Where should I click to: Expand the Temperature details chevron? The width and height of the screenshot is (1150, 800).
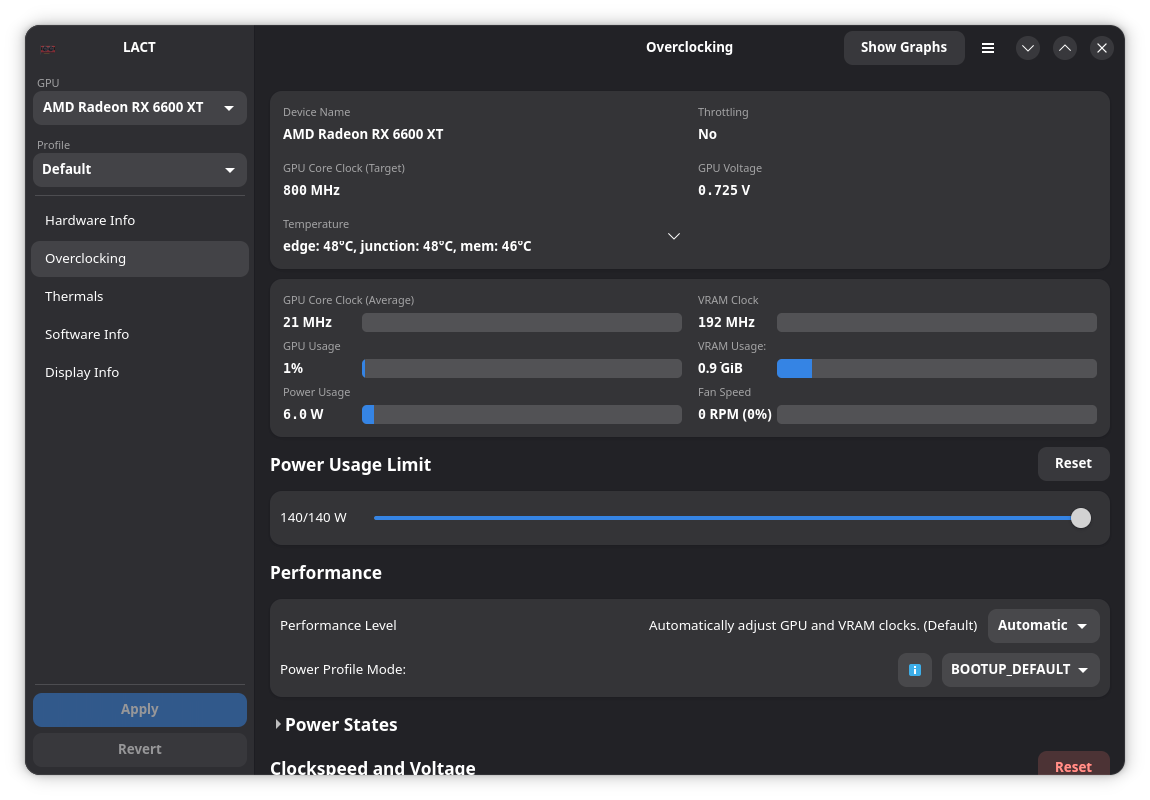(x=674, y=236)
